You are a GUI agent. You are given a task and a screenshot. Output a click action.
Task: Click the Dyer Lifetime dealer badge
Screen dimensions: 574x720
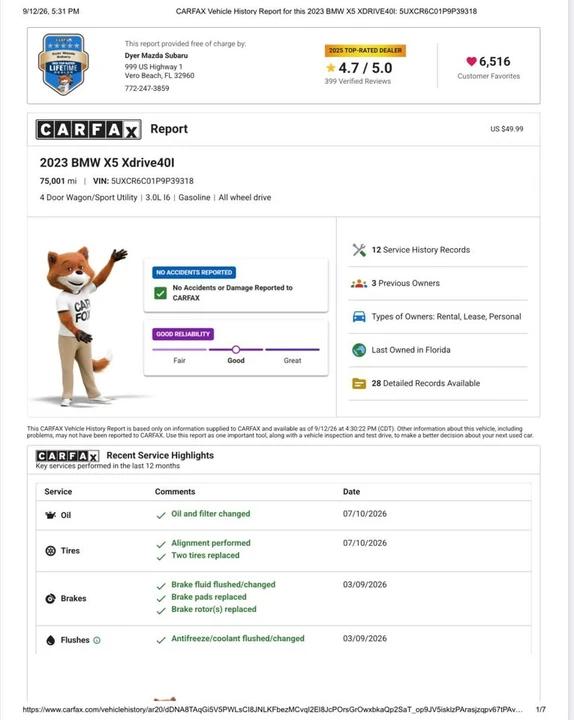click(63, 64)
